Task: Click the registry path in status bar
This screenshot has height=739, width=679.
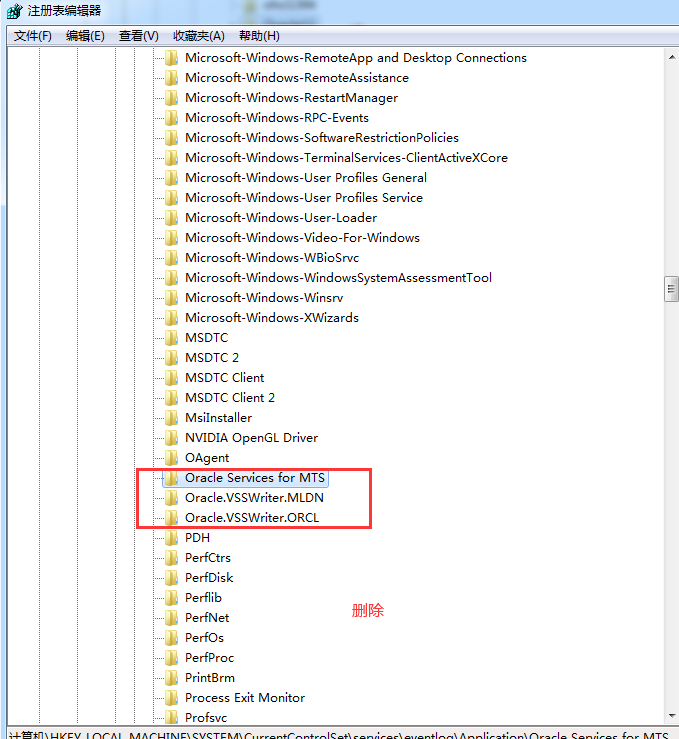Action: (339, 735)
